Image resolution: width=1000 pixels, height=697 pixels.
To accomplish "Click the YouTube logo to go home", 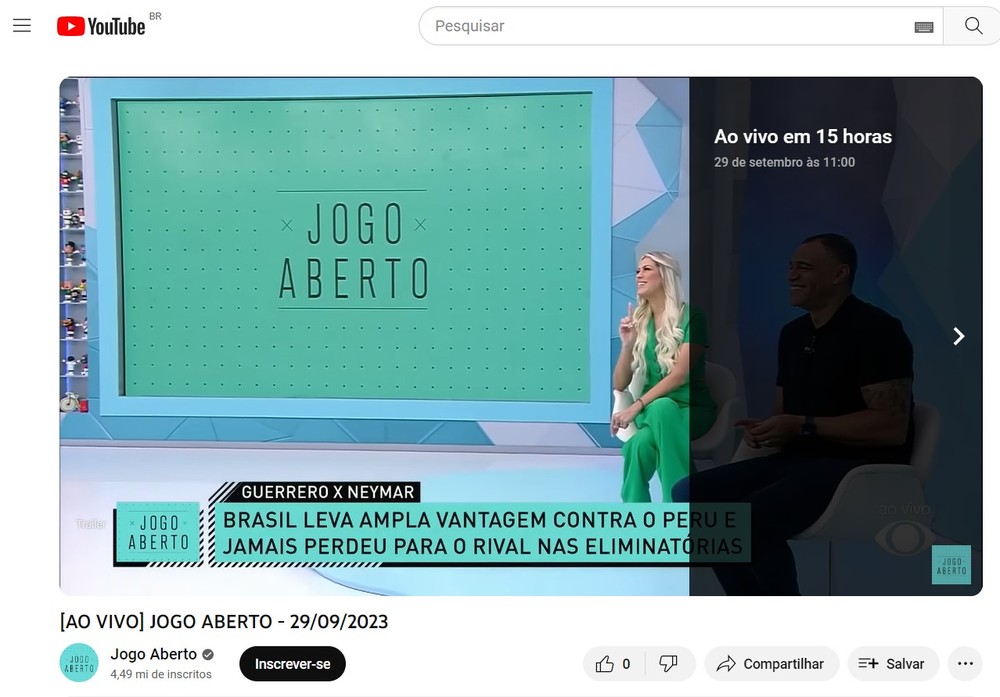I will tap(102, 25).
